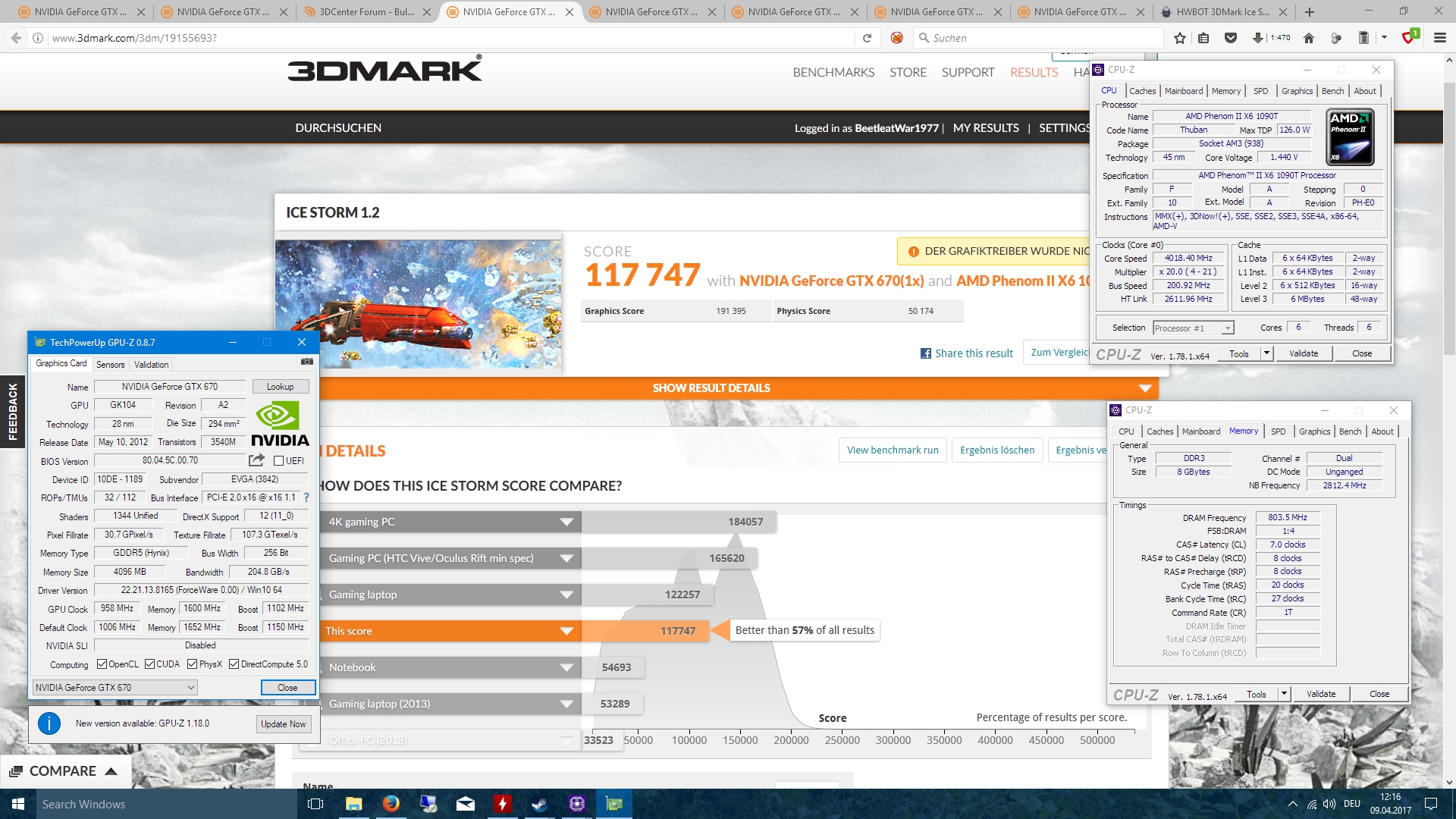Open the Firefox hamburger menu
Screen dimensions: 1456x819
pyautogui.click(x=1439, y=38)
